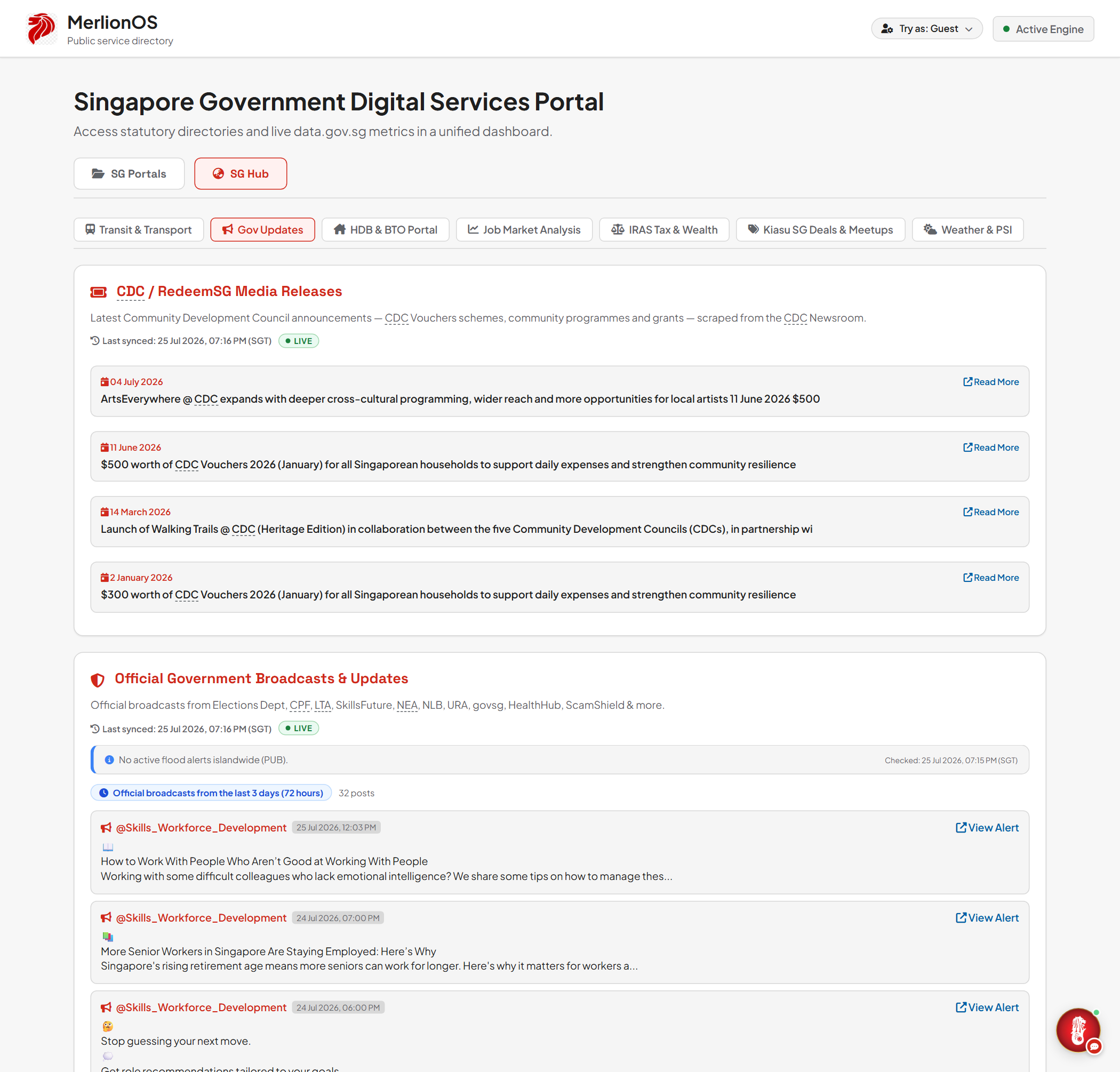Click the info icon in the flood alert banner

click(x=109, y=760)
